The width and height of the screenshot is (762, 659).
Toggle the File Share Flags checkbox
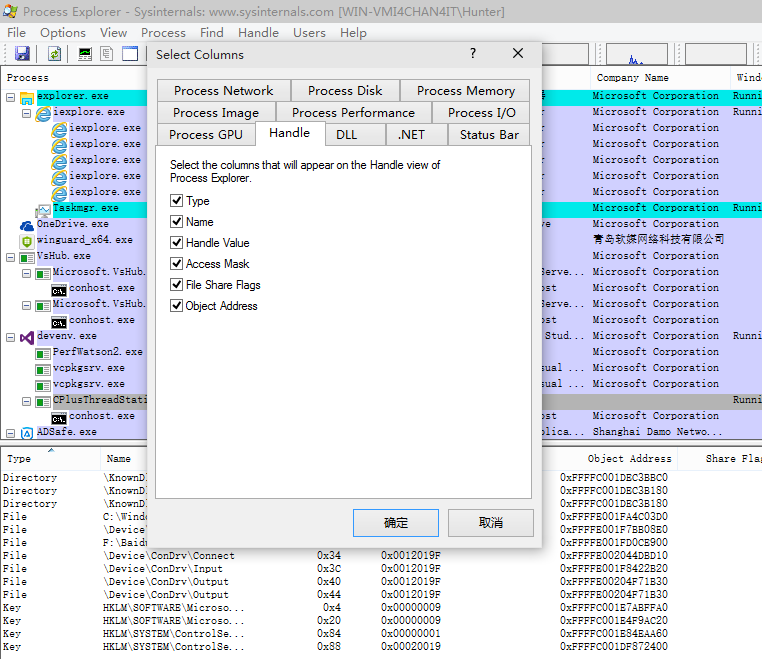tap(176, 284)
